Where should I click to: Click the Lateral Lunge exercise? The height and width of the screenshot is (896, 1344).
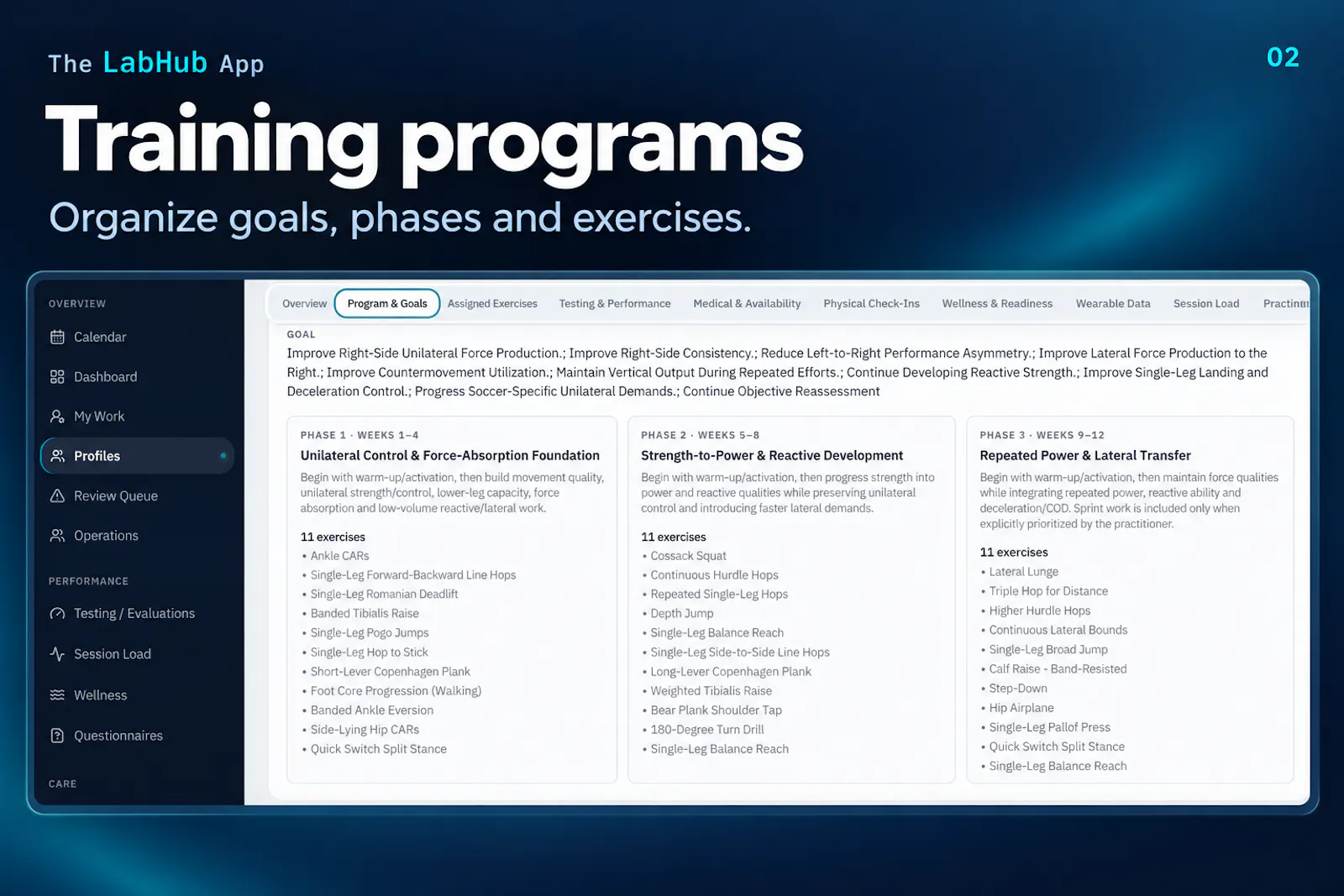pos(1023,572)
